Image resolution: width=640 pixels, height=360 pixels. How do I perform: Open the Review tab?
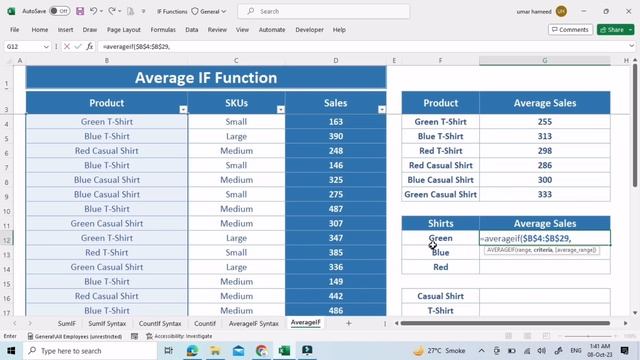[217, 30]
